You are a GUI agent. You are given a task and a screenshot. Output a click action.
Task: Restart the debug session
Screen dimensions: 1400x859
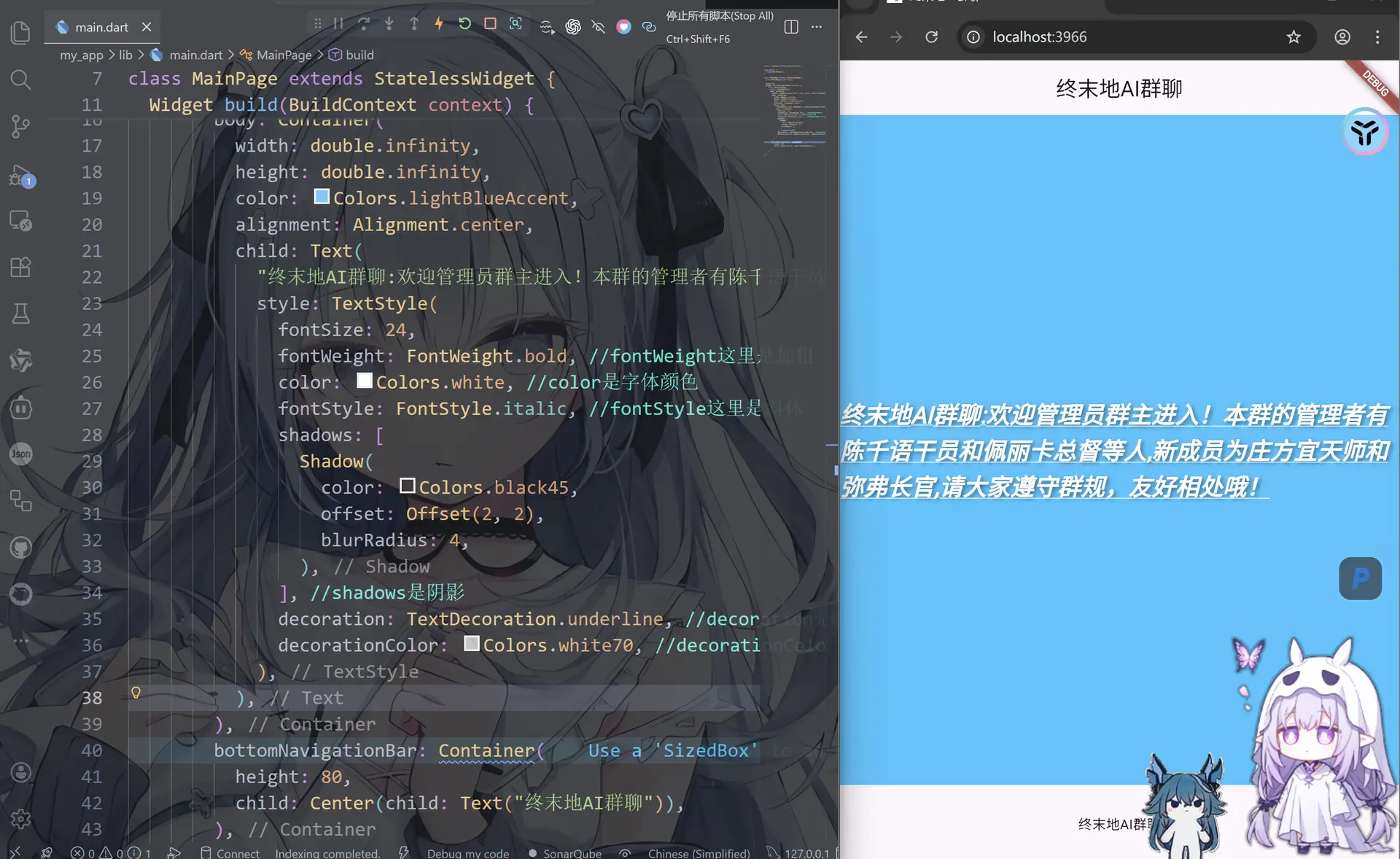tap(464, 24)
